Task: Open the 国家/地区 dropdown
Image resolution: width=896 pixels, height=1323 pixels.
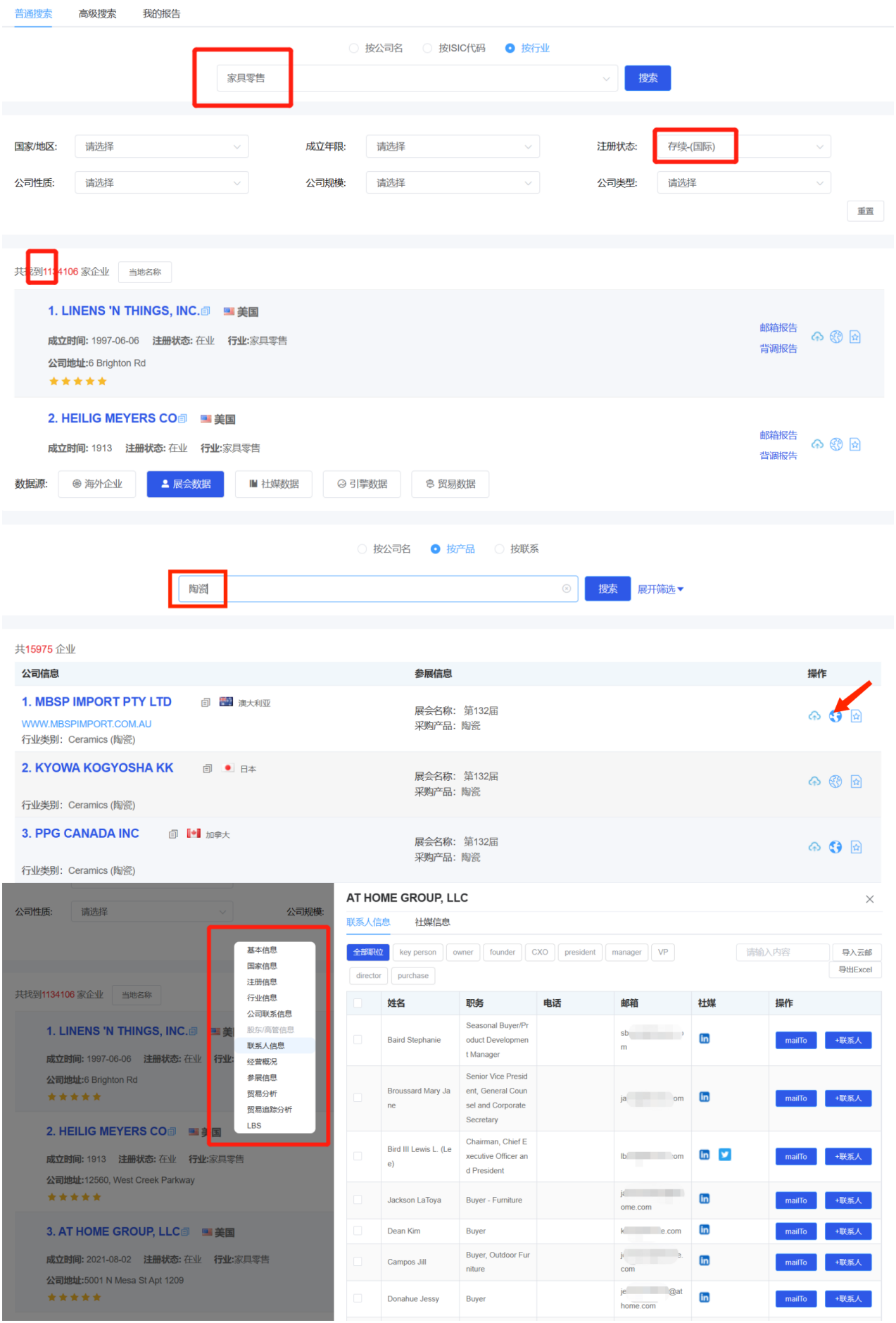Action: (162, 146)
